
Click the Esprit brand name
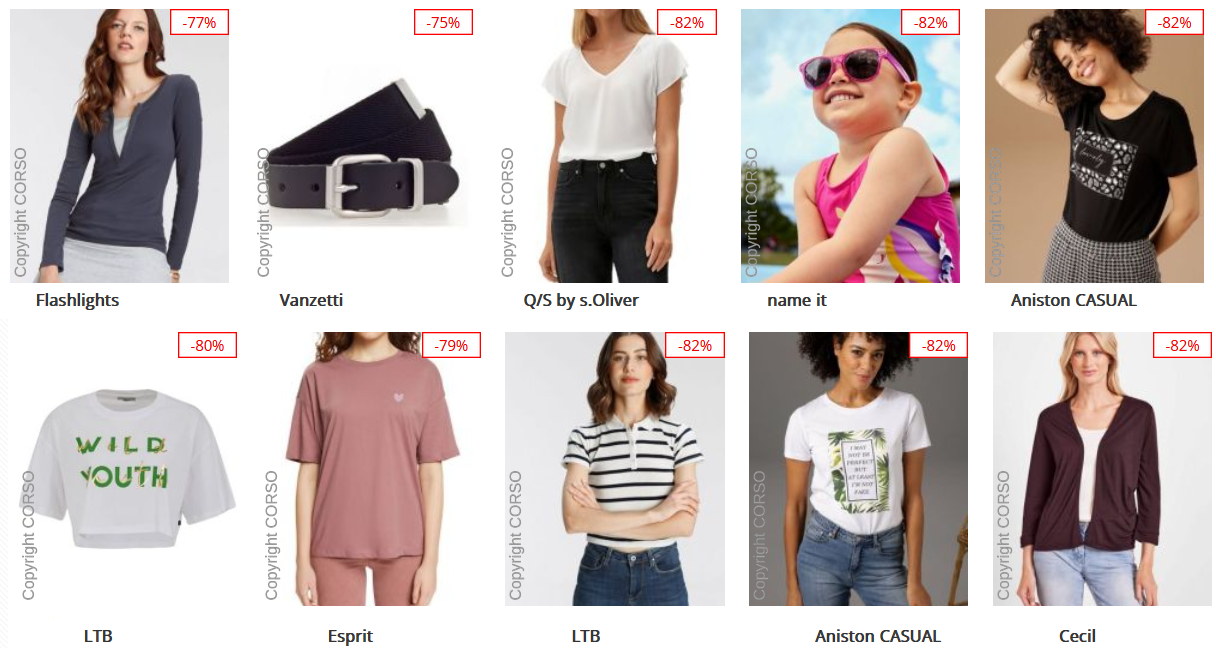click(x=350, y=636)
